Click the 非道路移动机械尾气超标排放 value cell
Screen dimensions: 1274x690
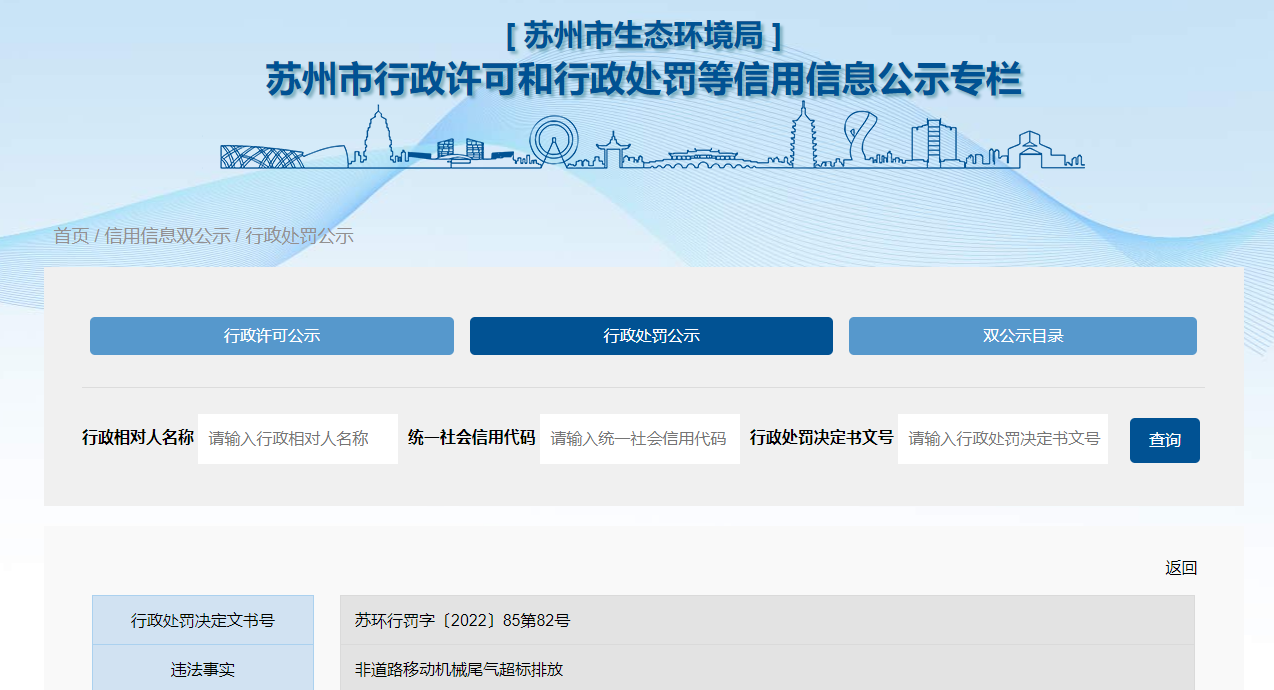point(767,670)
